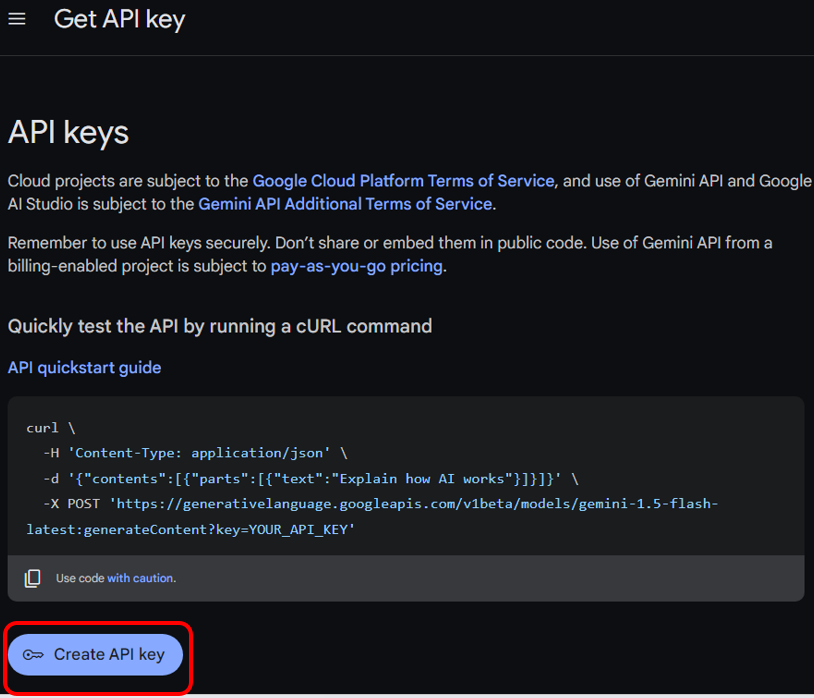
Task: Click the Create API key button
Action: click(95, 654)
